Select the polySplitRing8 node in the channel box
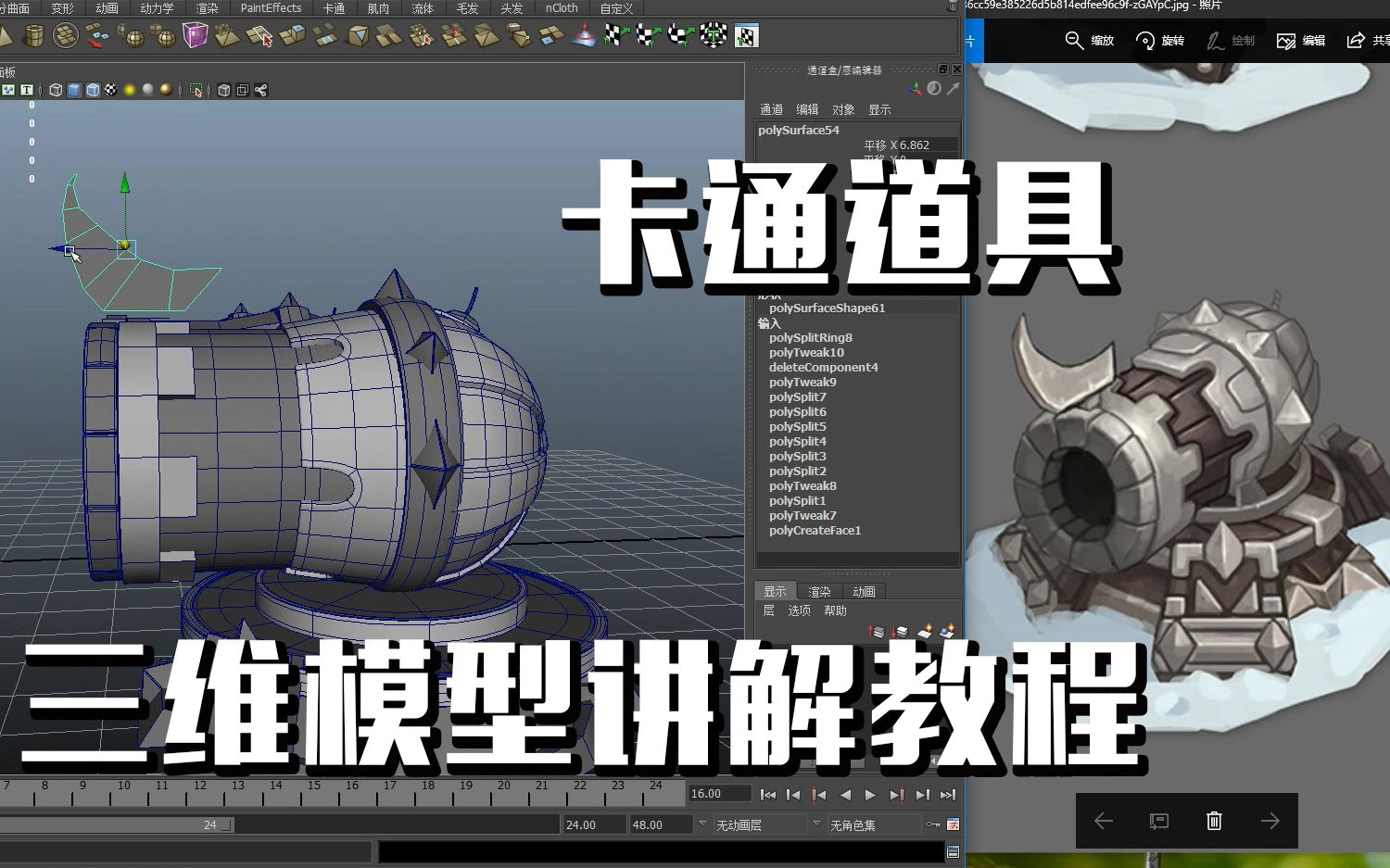Image resolution: width=1390 pixels, height=868 pixels. pyautogui.click(x=811, y=337)
